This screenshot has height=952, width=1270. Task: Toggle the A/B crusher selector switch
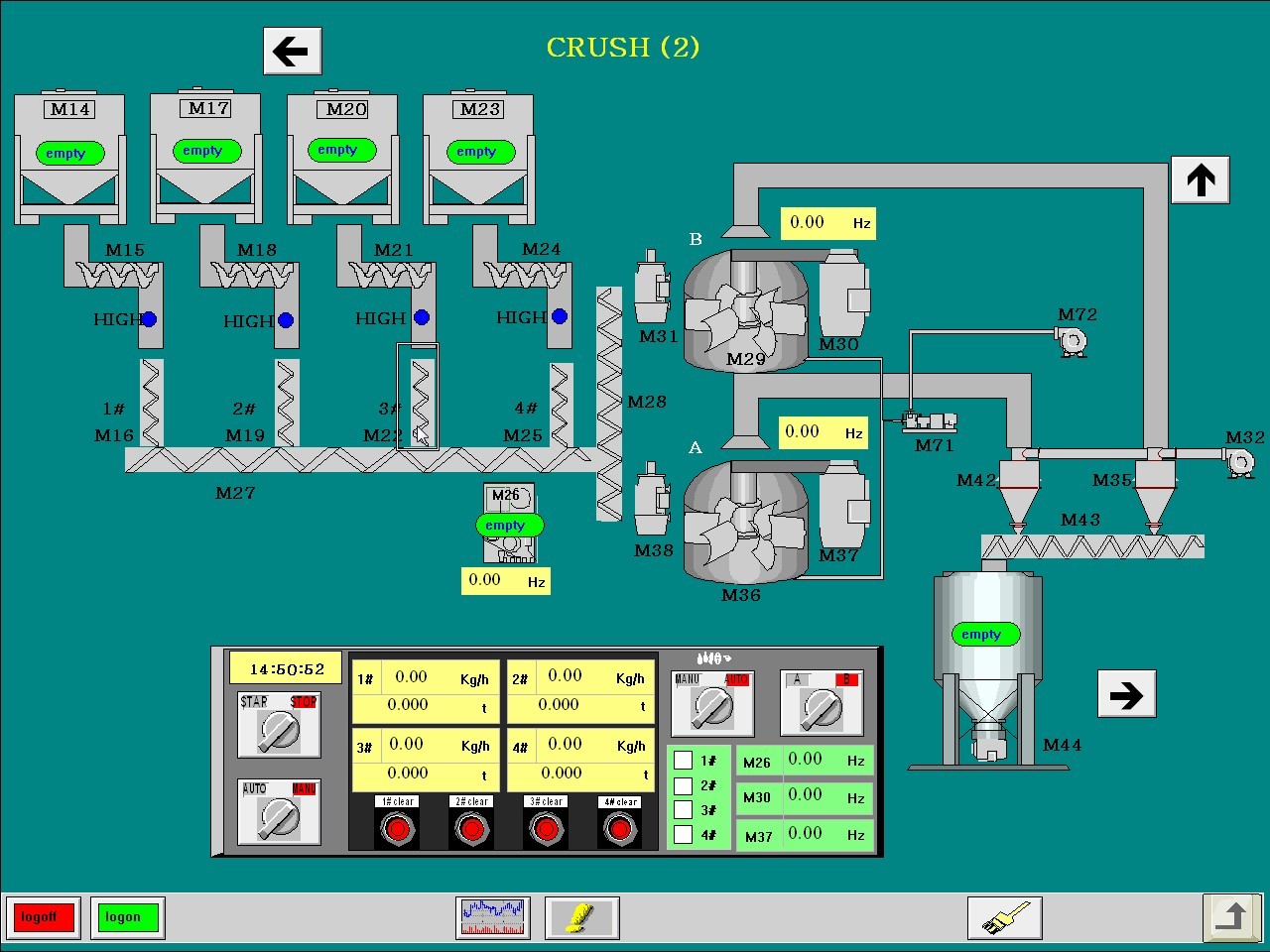click(x=821, y=707)
